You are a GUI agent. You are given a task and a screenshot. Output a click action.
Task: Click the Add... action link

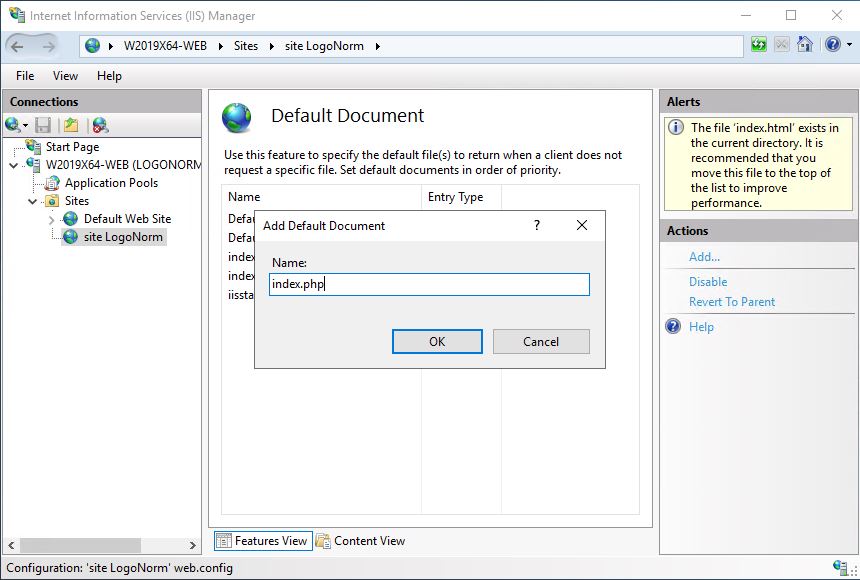[704, 257]
